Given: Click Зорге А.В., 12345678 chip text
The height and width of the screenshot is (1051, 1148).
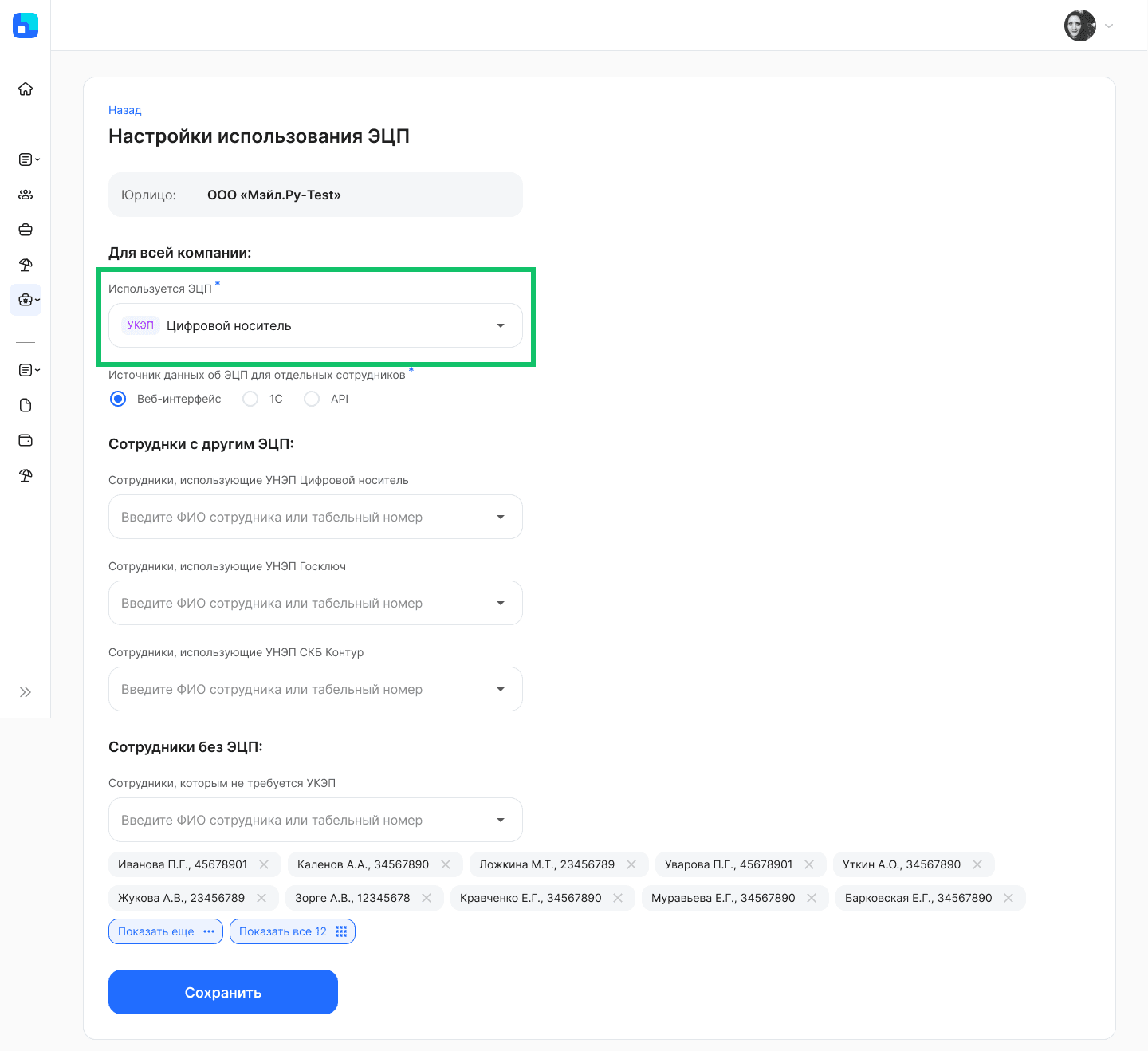Looking at the screenshot, I should 352,898.
